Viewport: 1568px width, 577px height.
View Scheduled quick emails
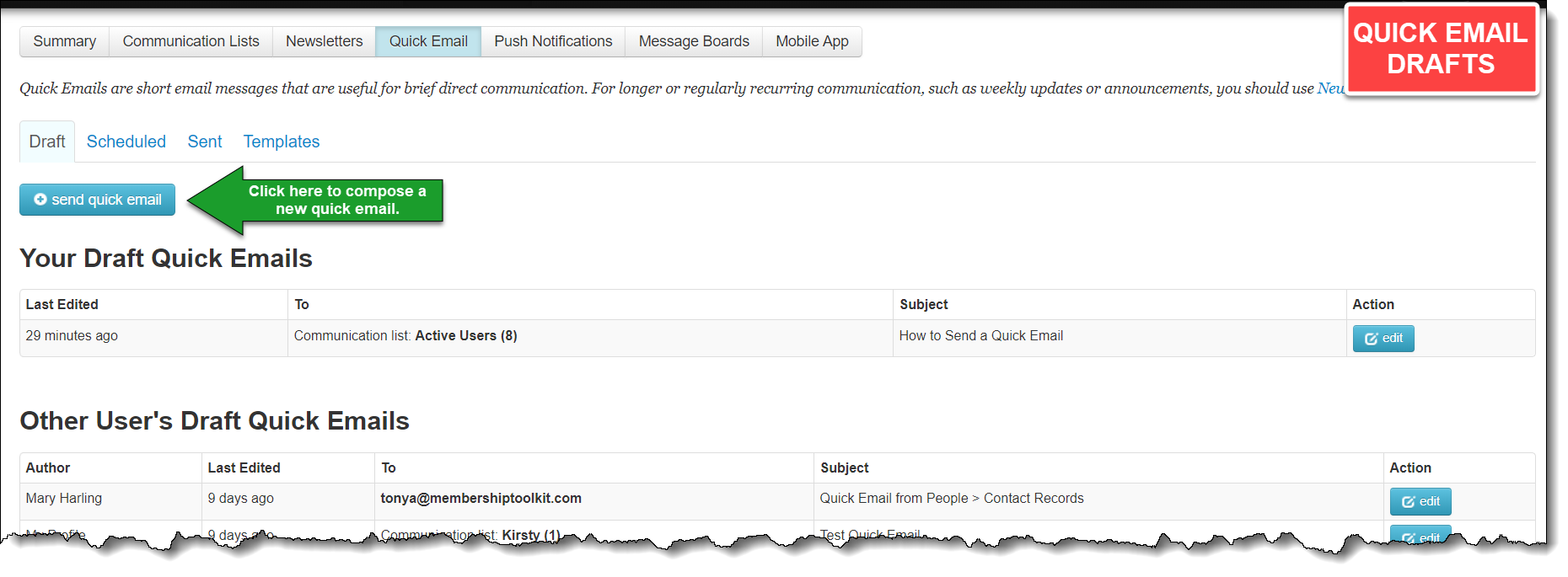(126, 142)
